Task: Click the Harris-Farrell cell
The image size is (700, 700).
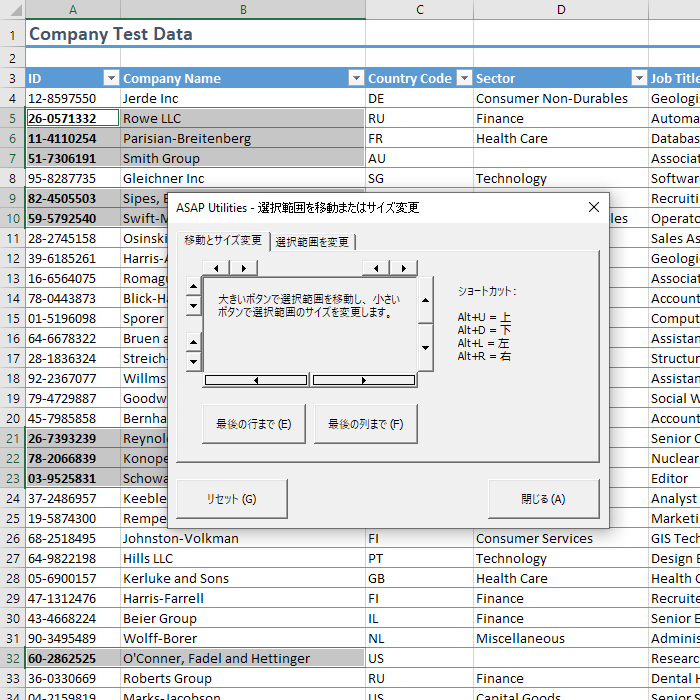Action: point(243,598)
